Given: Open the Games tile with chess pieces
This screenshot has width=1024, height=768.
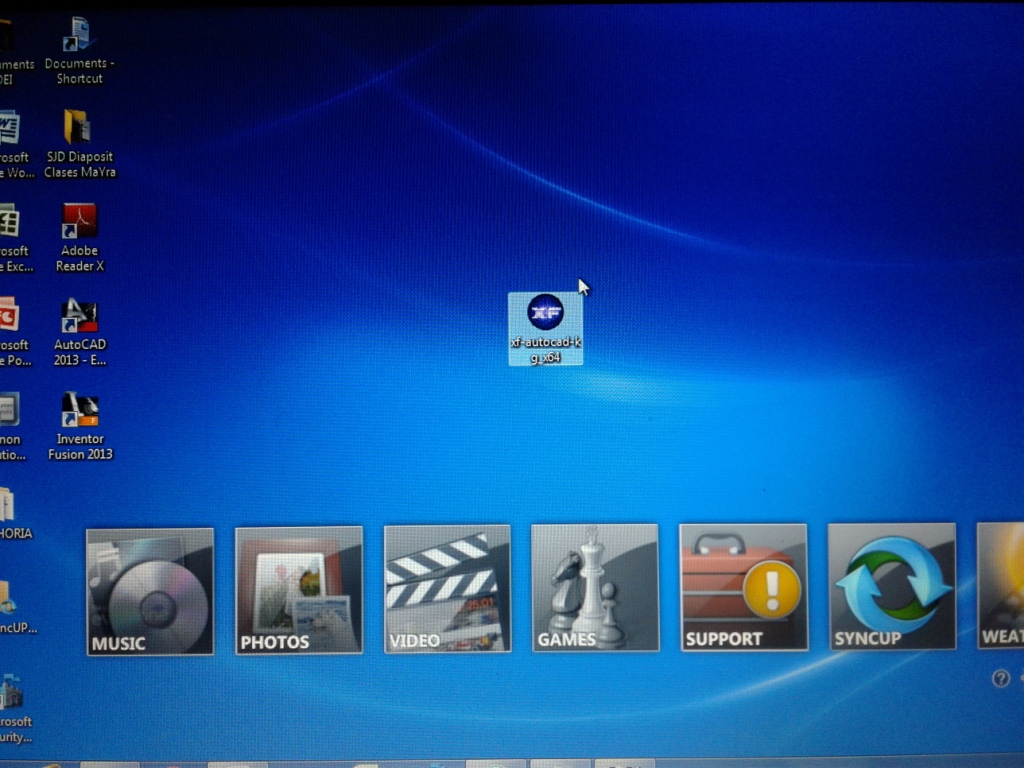Looking at the screenshot, I should tap(595, 588).
